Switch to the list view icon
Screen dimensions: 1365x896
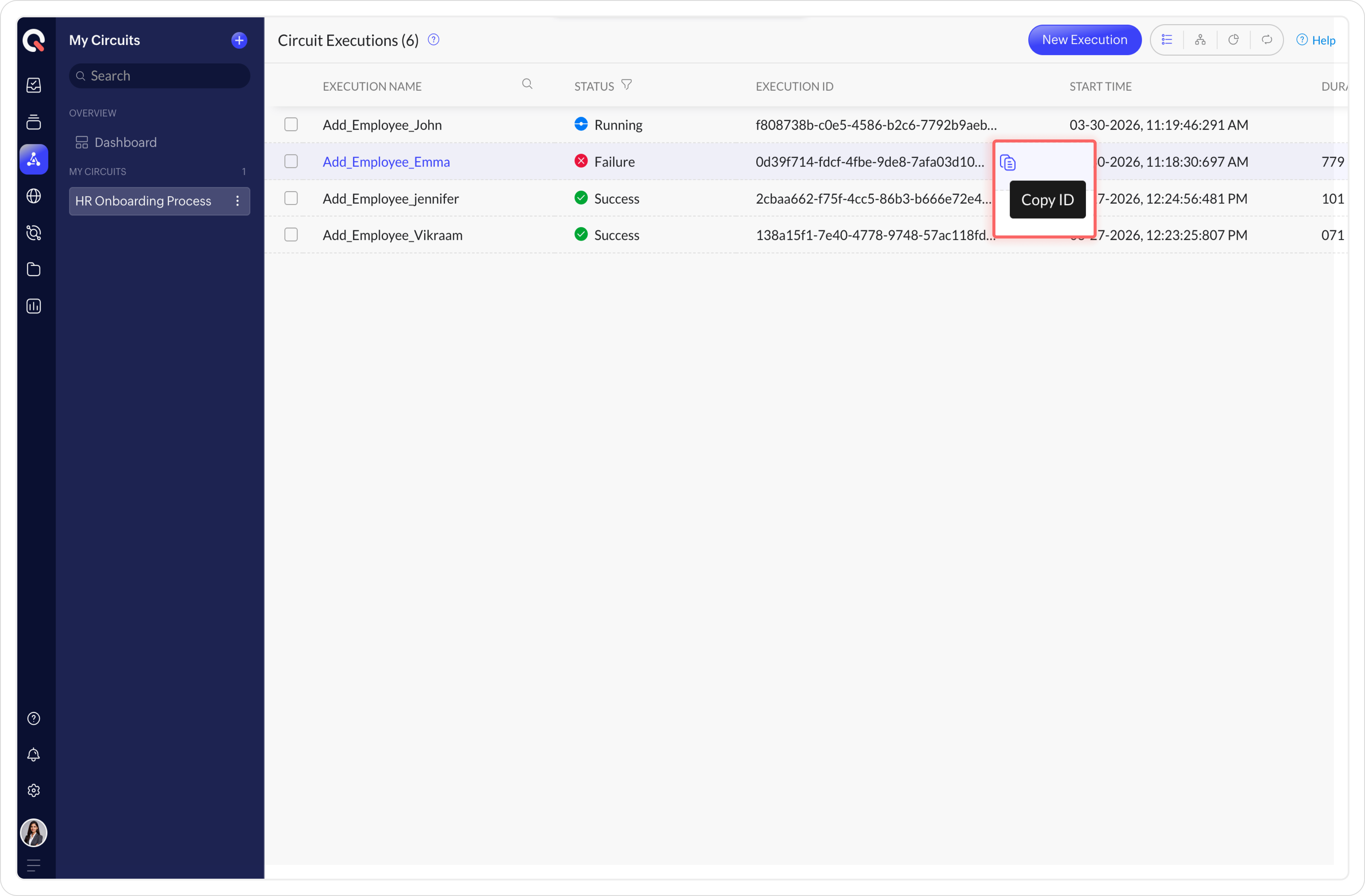(1167, 39)
